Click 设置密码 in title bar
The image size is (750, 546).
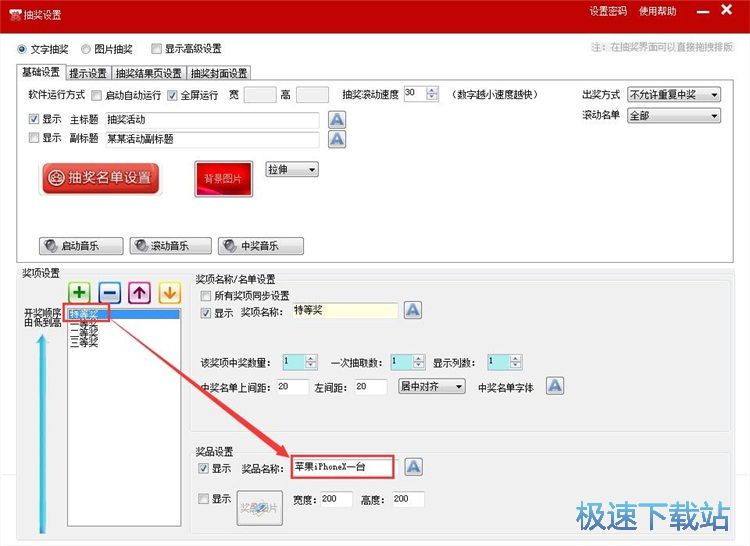click(608, 11)
